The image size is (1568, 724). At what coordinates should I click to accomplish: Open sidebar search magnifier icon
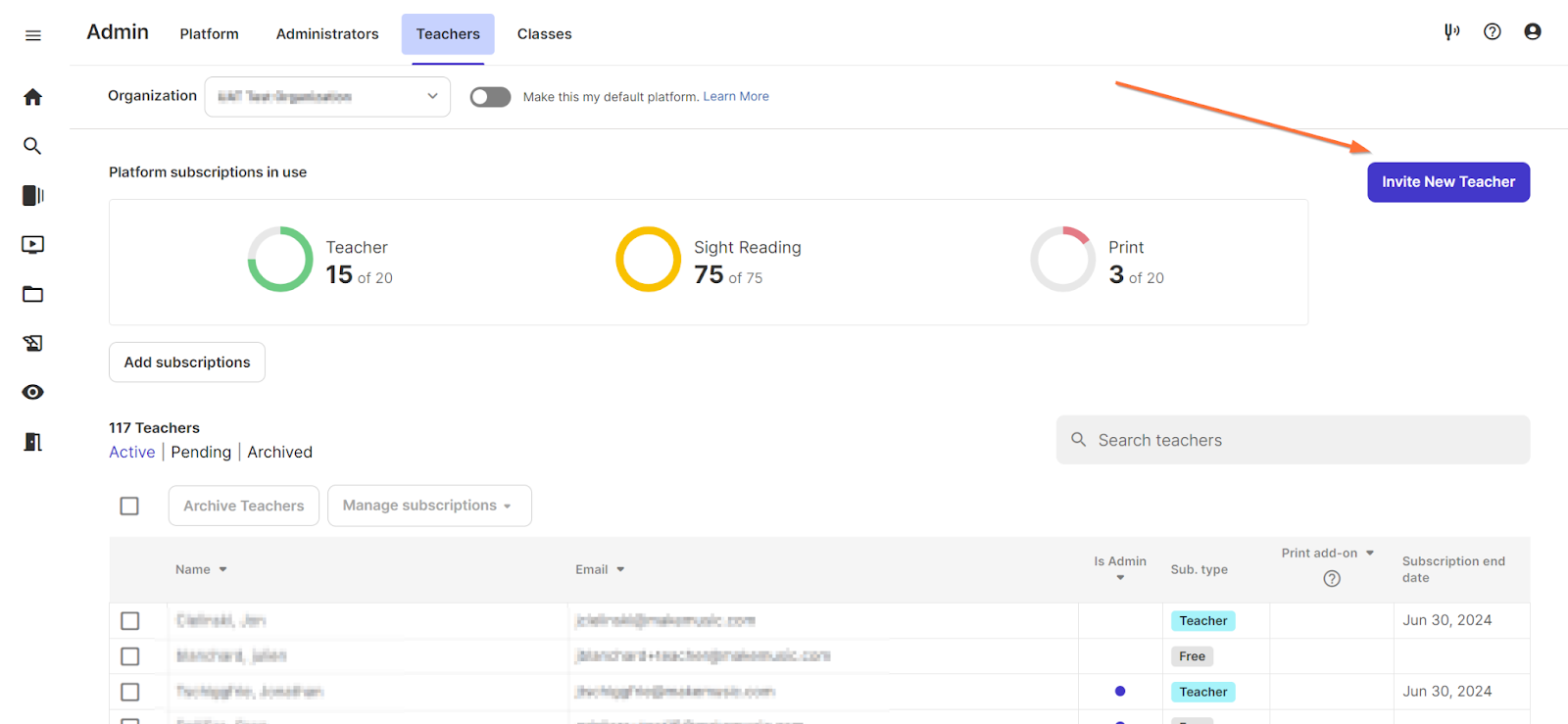[x=32, y=146]
